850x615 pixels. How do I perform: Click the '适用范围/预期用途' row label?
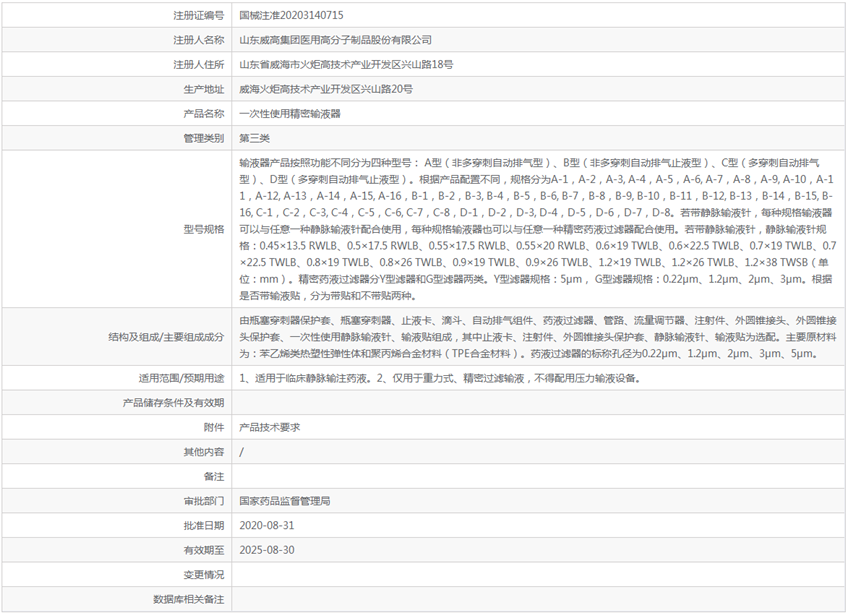[182, 379]
